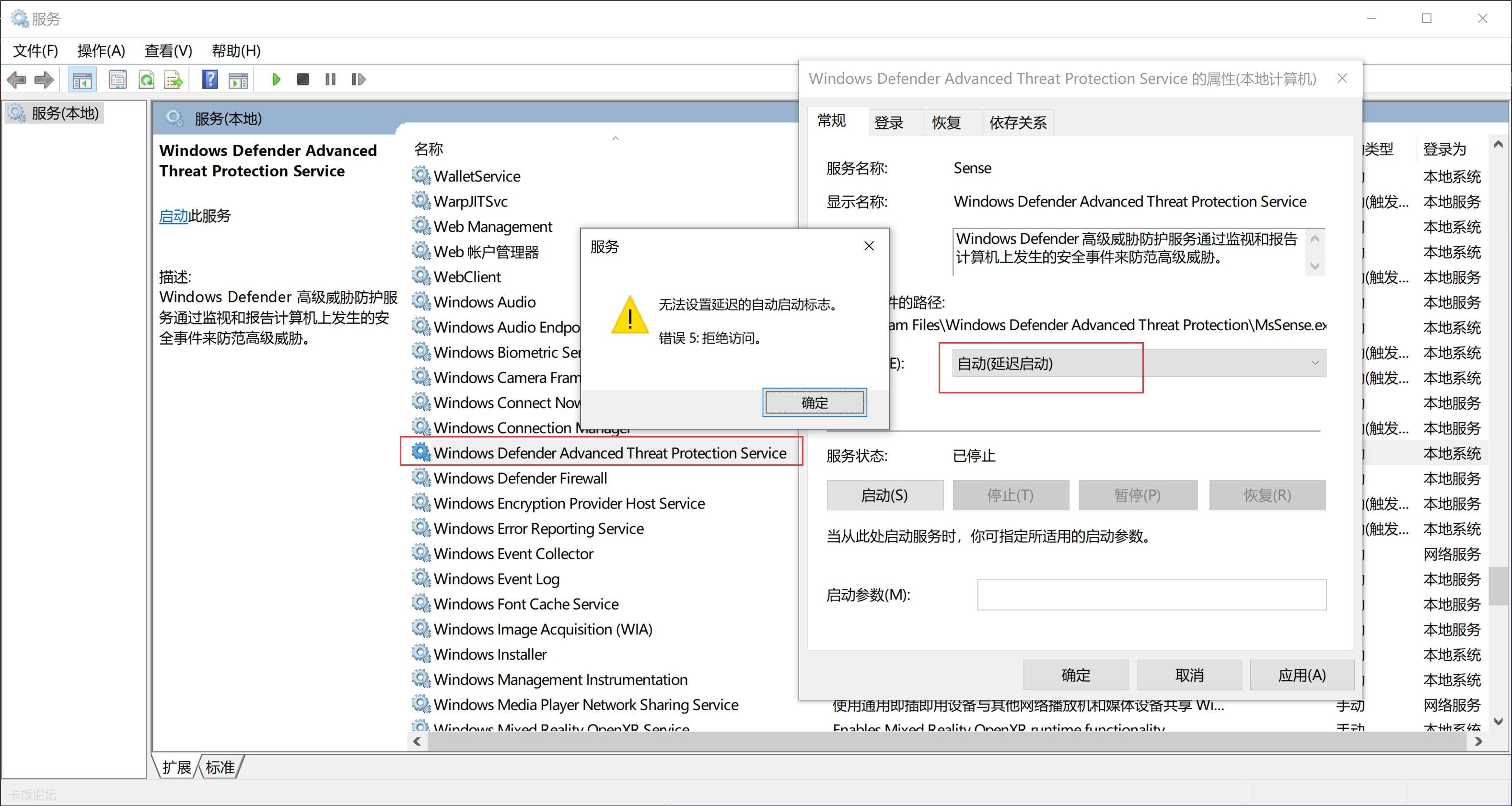Sort by the 名称 column header

tap(429, 149)
